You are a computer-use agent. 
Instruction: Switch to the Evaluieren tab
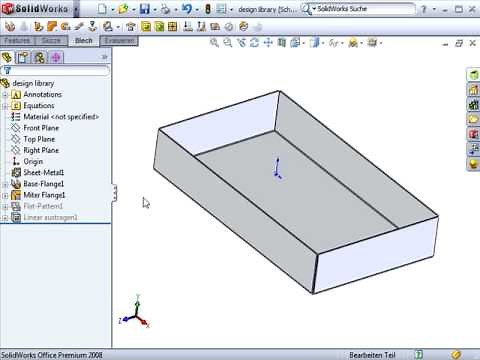120,41
